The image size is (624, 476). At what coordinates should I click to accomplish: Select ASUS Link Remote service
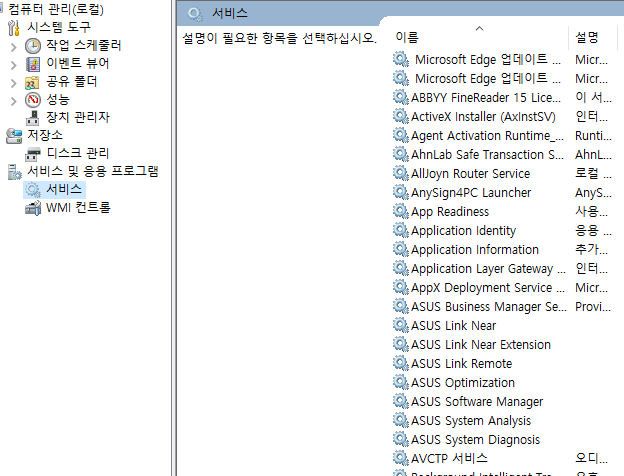tap(462, 364)
